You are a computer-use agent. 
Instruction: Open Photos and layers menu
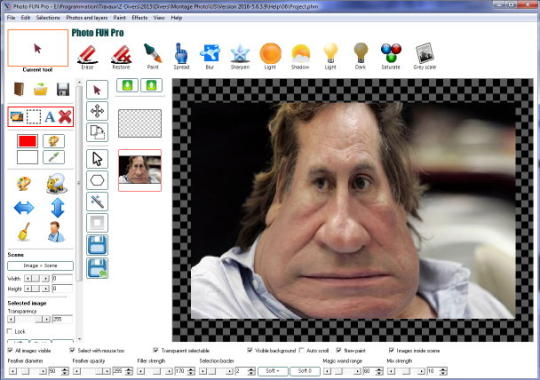pyautogui.click(x=87, y=18)
